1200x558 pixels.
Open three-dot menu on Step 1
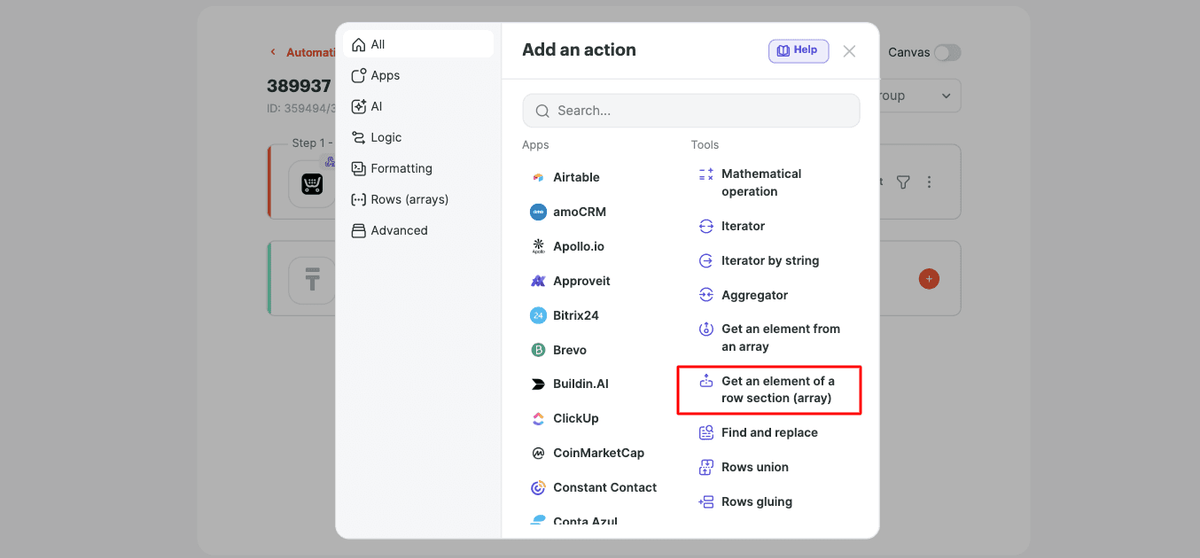[929, 182]
